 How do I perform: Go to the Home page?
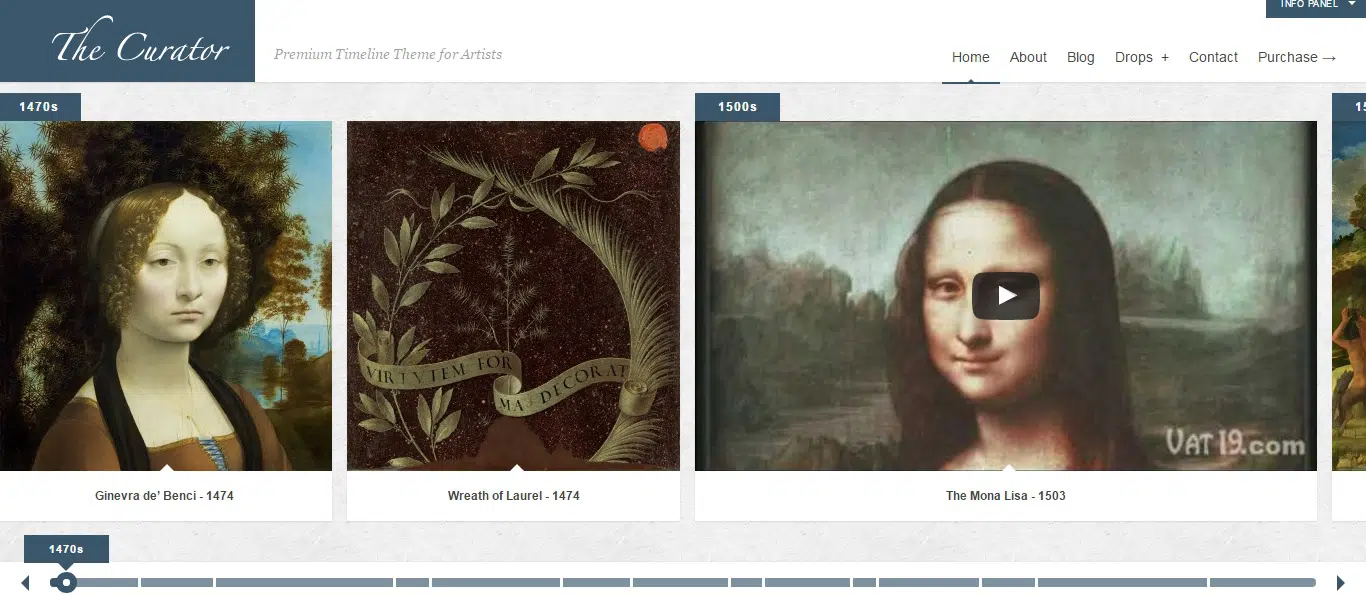[x=970, y=57]
